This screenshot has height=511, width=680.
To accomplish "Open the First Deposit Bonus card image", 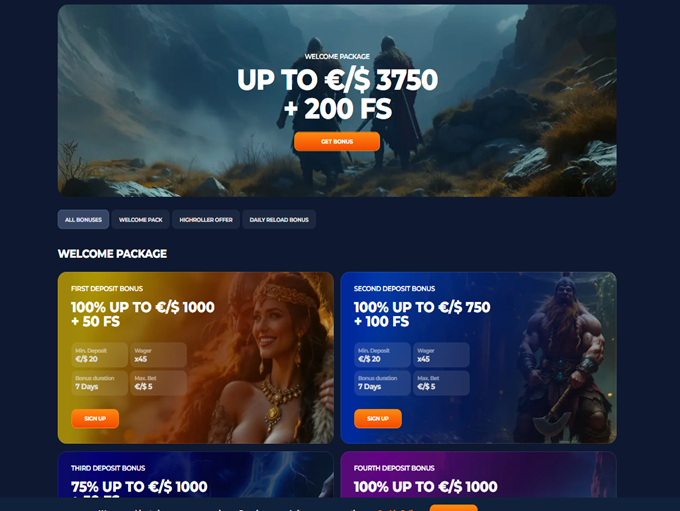I will (269, 358).
